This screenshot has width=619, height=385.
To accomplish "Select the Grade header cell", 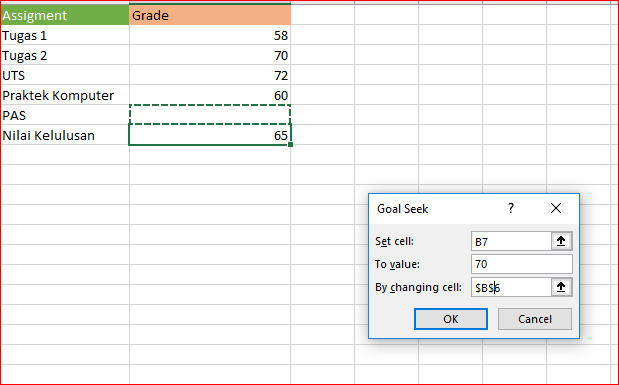I will (210, 15).
